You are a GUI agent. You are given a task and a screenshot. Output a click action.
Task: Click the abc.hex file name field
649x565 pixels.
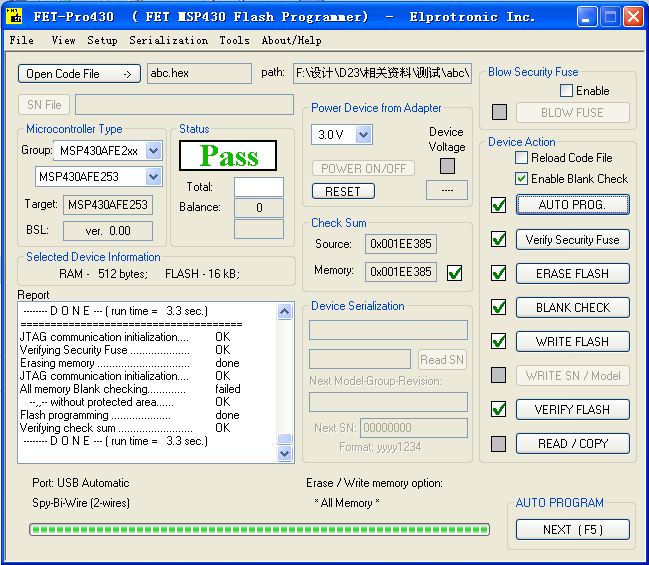point(199,73)
